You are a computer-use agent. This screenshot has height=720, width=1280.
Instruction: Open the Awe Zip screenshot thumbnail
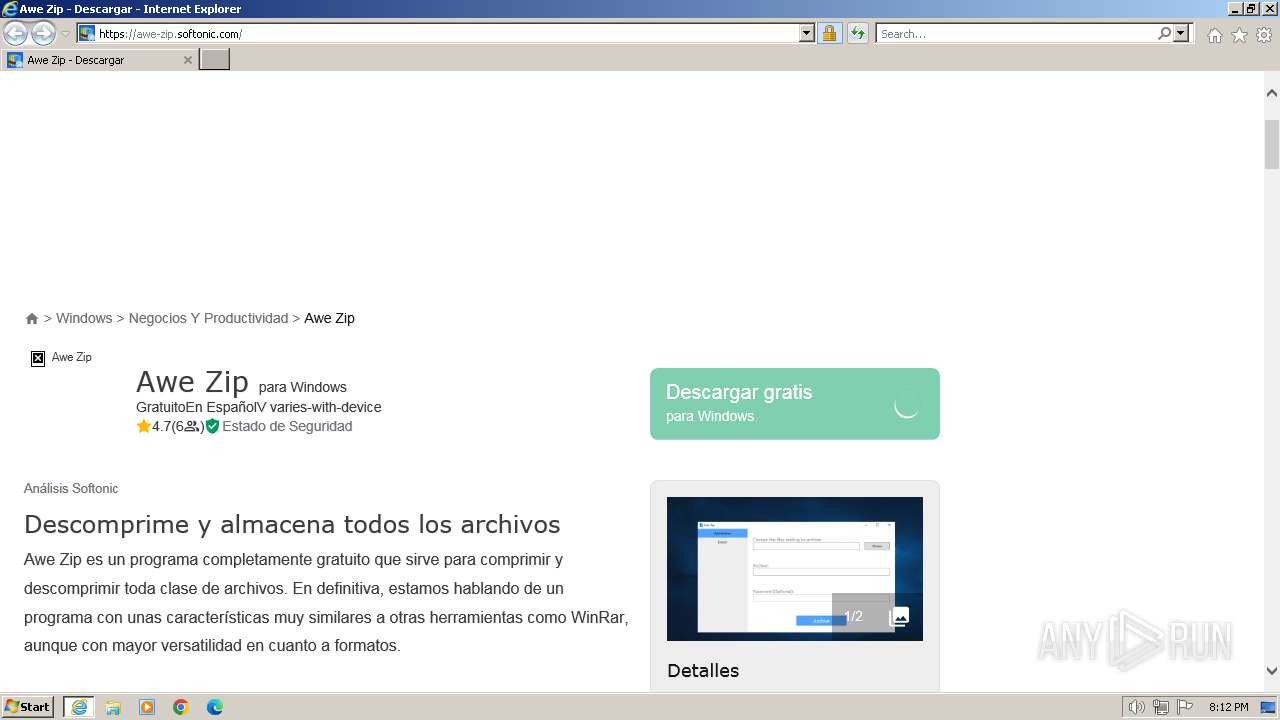[x=795, y=569]
